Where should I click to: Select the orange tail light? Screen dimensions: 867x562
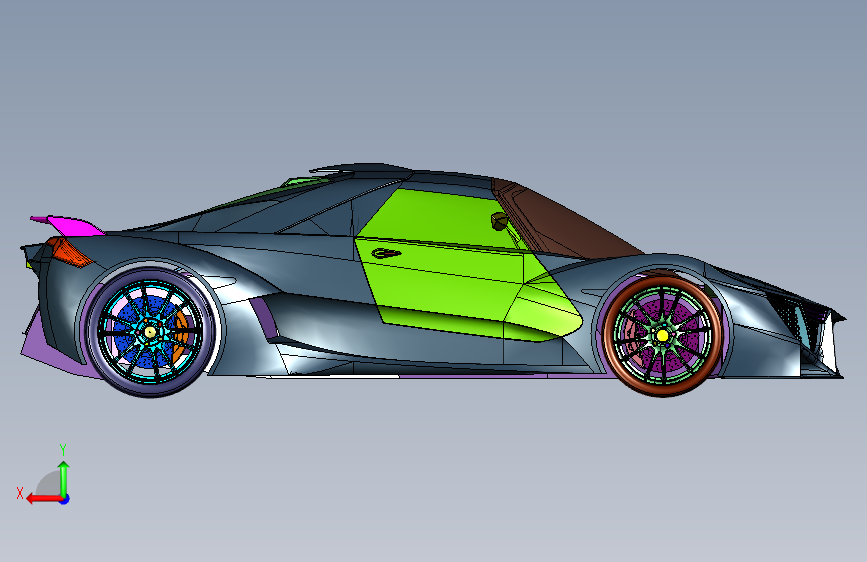pyautogui.click(x=69, y=252)
